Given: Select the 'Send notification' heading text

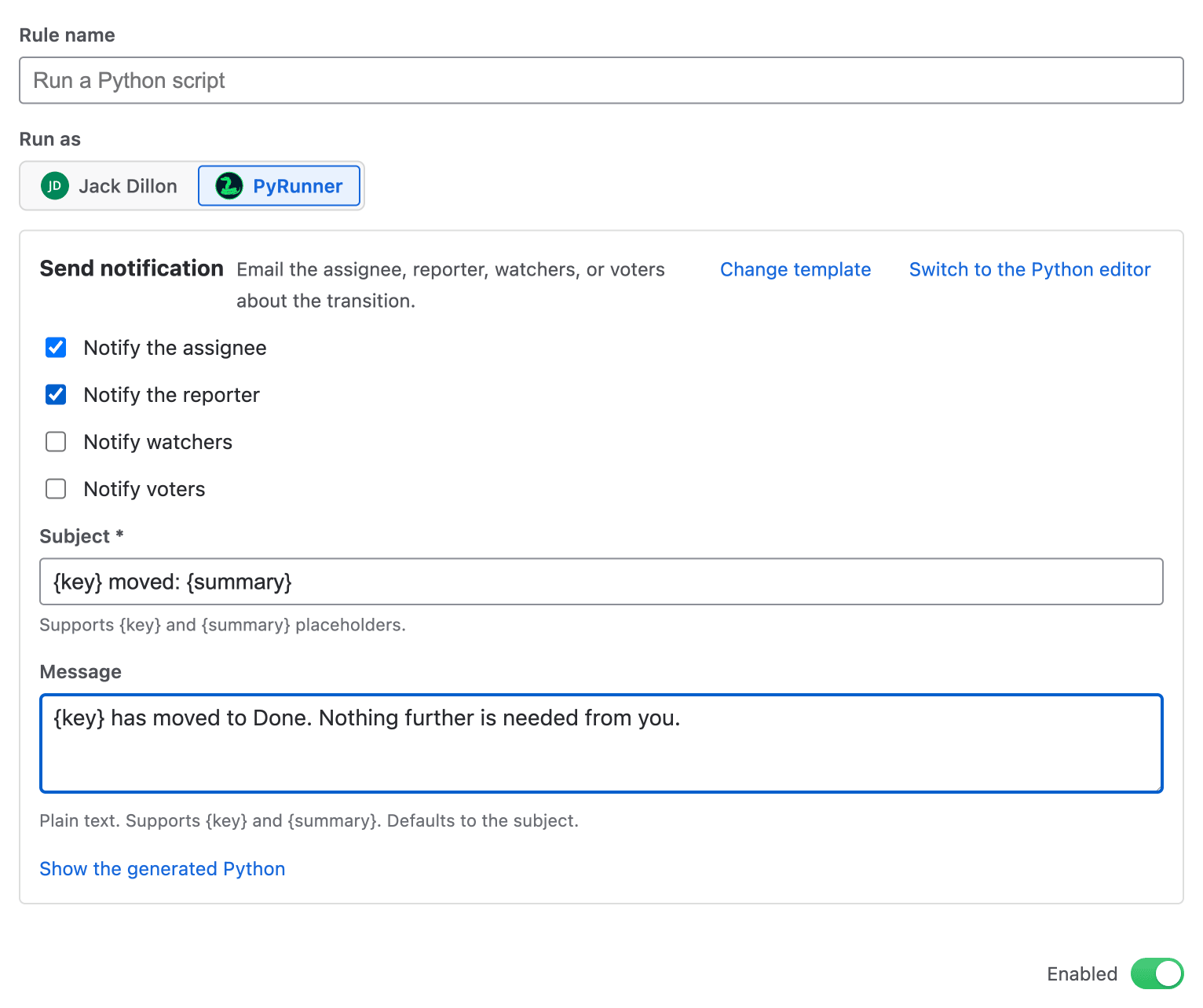Looking at the screenshot, I should tap(132, 268).
